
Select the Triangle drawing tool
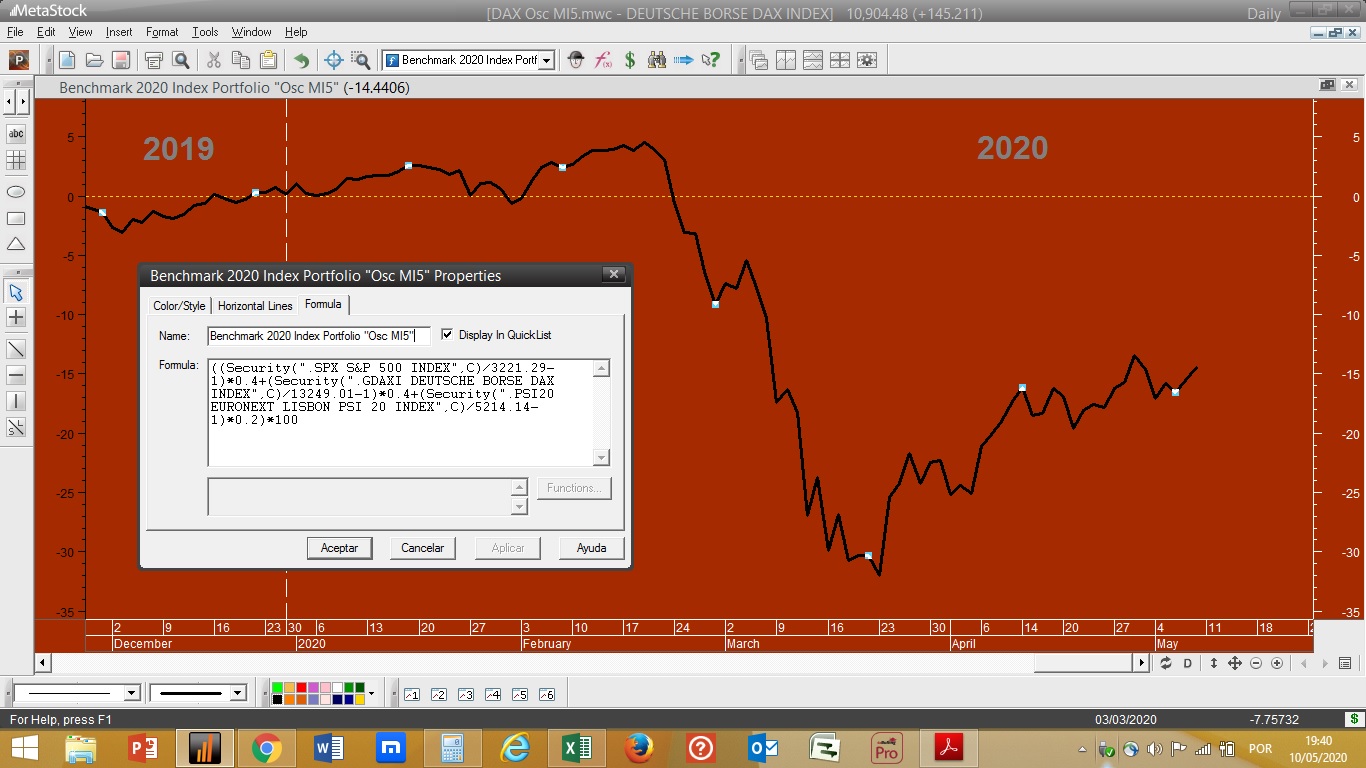click(16, 244)
